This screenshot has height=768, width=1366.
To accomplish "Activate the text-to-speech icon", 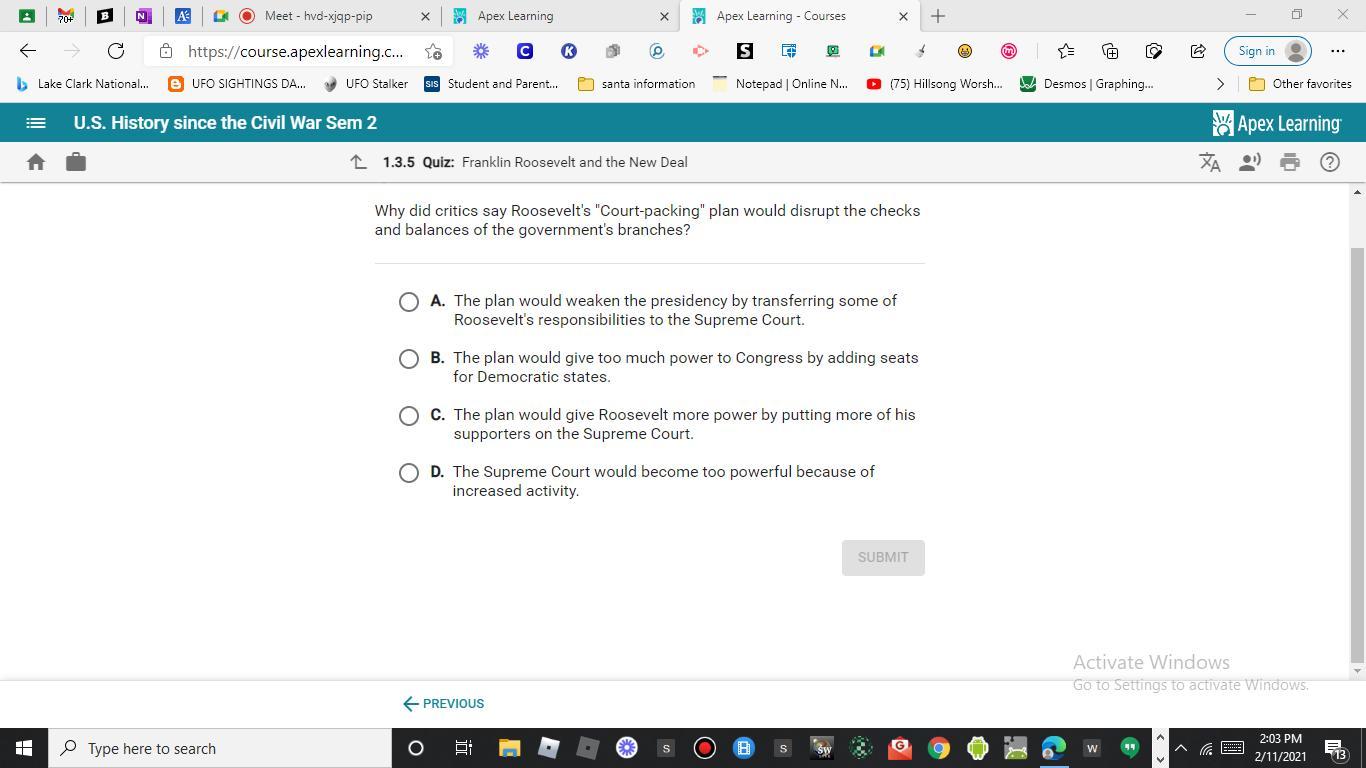I will coord(1250,162).
